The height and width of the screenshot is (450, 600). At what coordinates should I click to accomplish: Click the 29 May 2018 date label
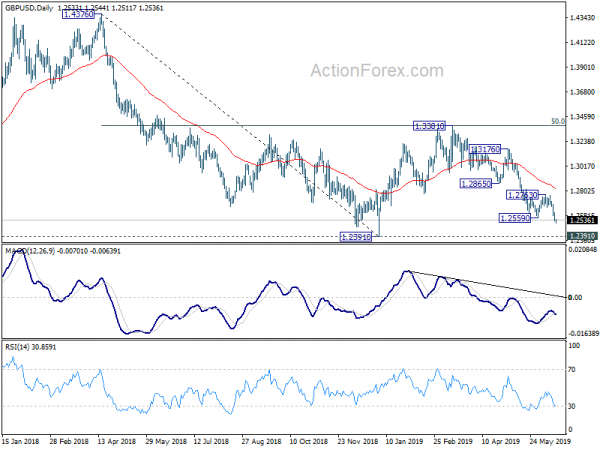tap(165, 441)
